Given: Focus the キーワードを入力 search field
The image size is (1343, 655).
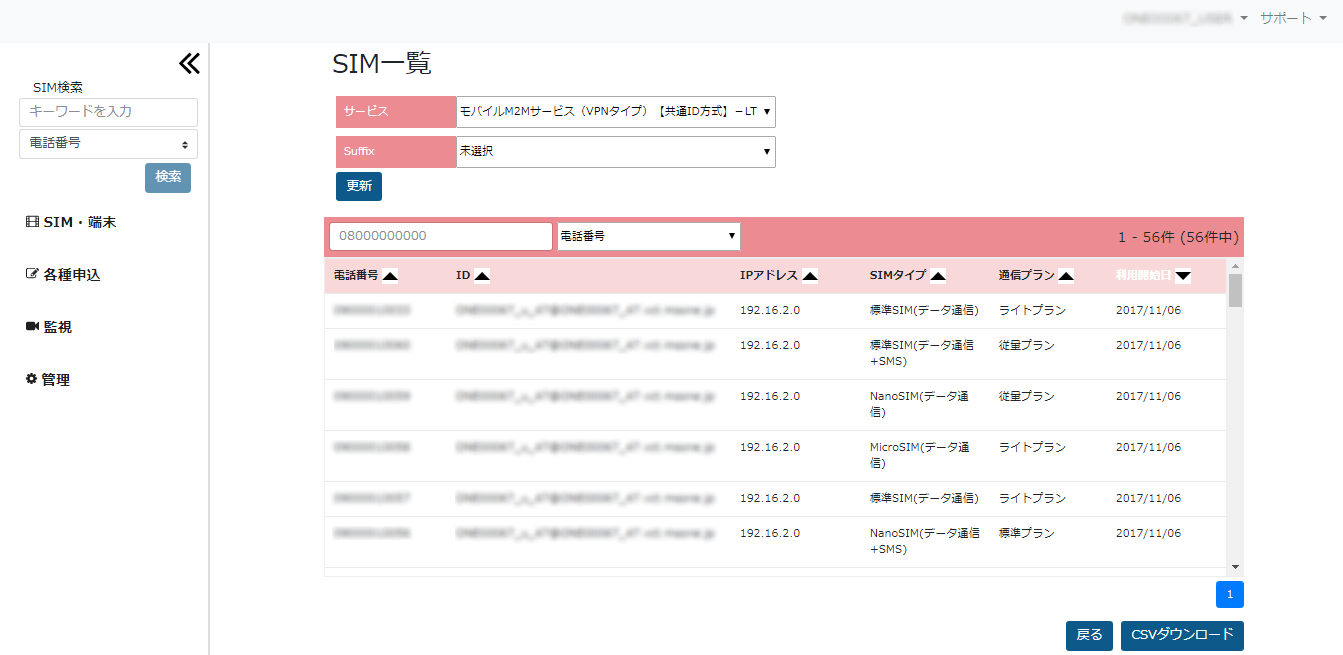Looking at the screenshot, I should point(108,112).
